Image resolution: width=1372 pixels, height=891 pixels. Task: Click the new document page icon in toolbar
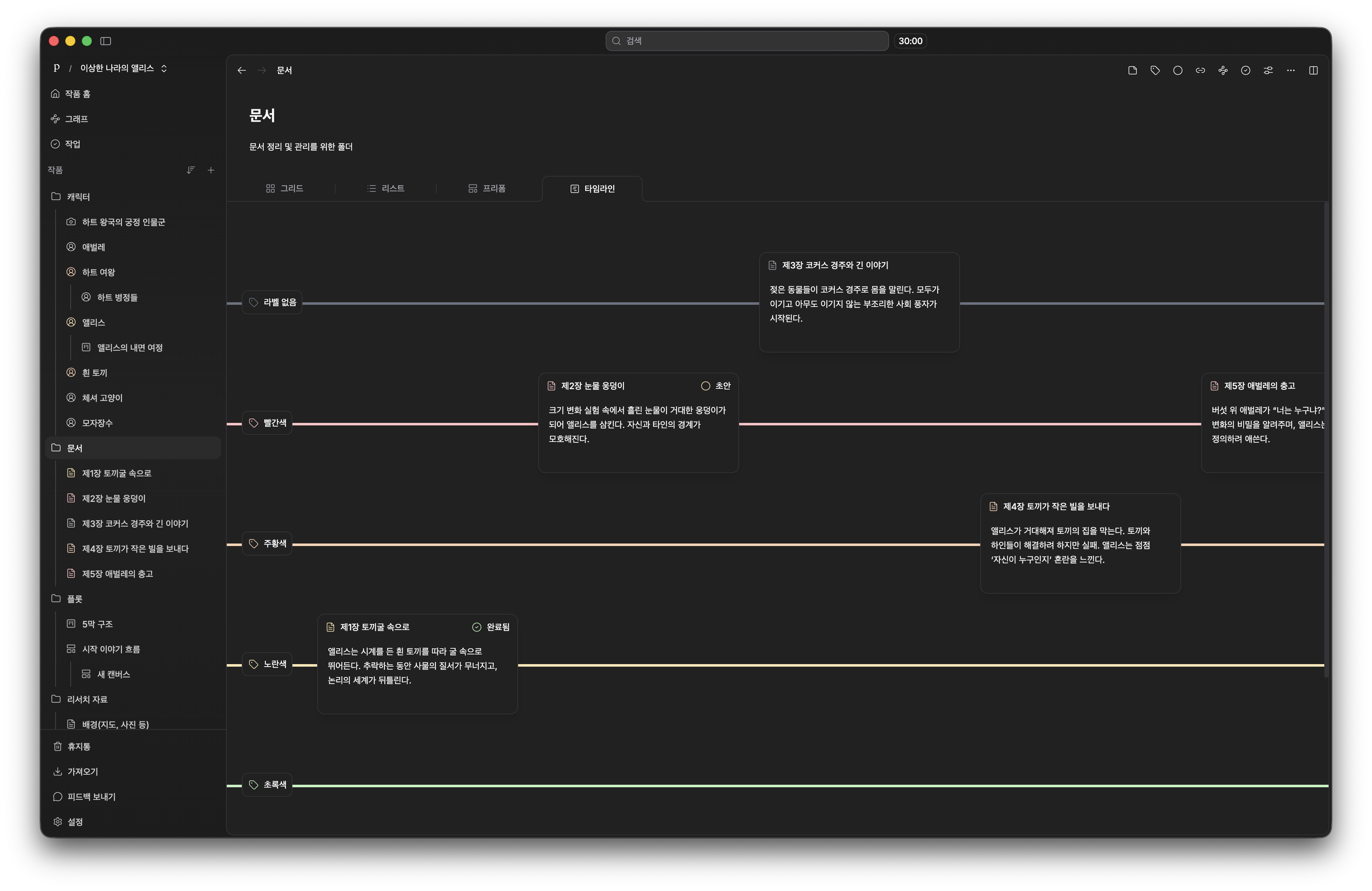click(x=1132, y=70)
